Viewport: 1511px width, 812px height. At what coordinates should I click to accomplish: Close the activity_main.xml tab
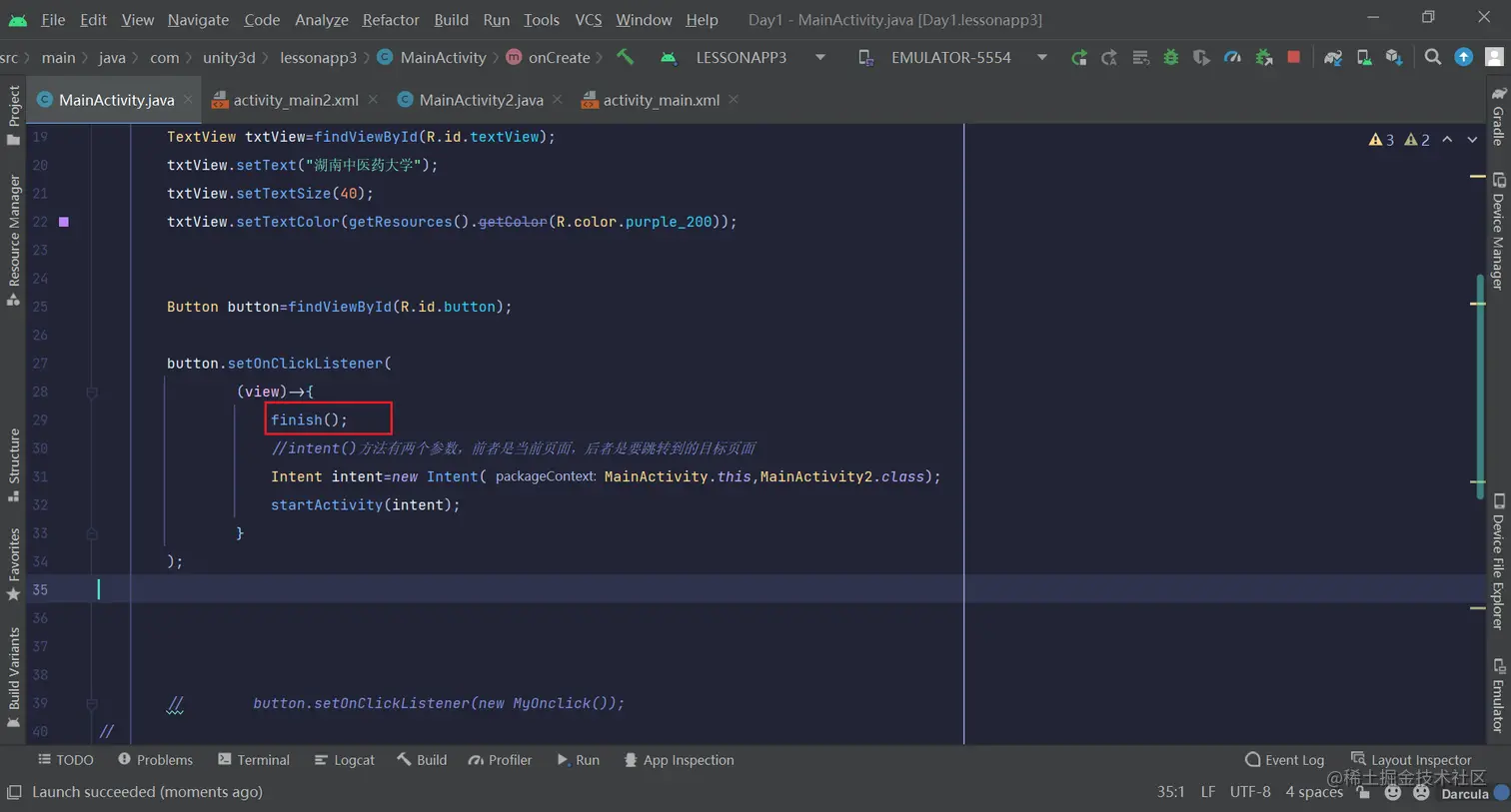point(734,100)
